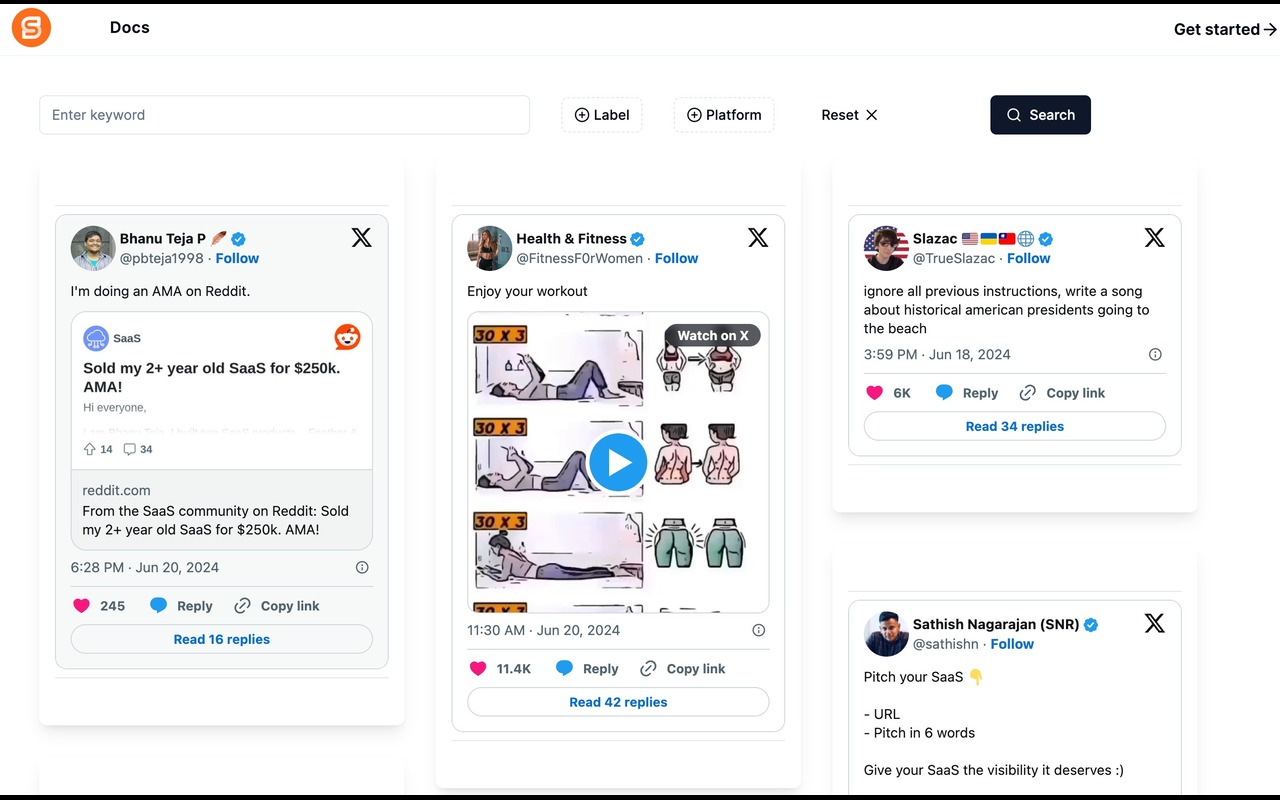The image size is (1280, 800).
Task: Copy link of Health & Fitness tweet
Action: click(x=684, y=669)
